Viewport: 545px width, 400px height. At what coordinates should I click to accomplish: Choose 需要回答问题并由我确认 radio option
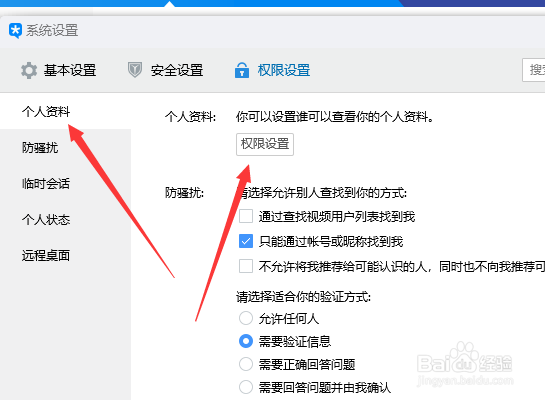[x=246, y=387]
